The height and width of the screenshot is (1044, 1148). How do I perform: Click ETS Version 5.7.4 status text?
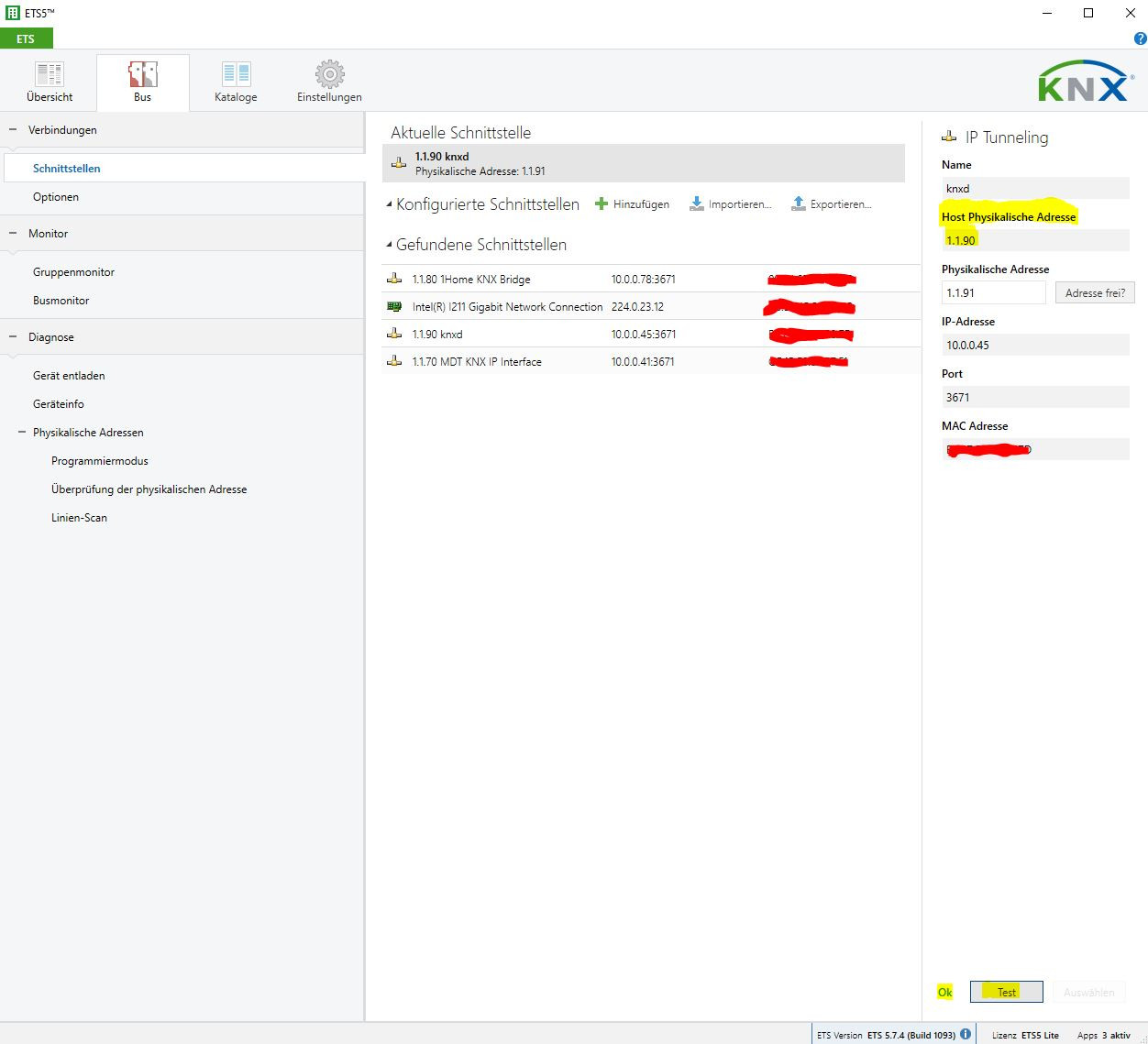(886, 1035)
